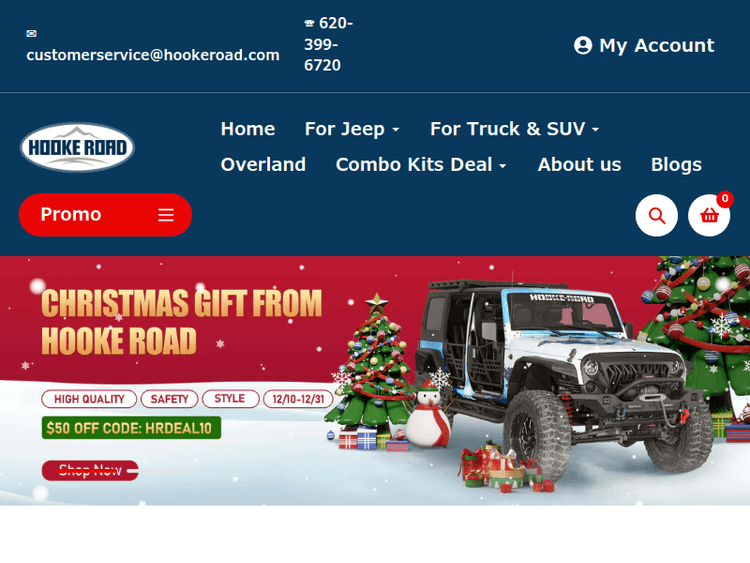Image resolution: width=750 pixels, height=563 pixels.
Task: Click the Christmas Jeep banner image
Action: (x=375, y=381)
